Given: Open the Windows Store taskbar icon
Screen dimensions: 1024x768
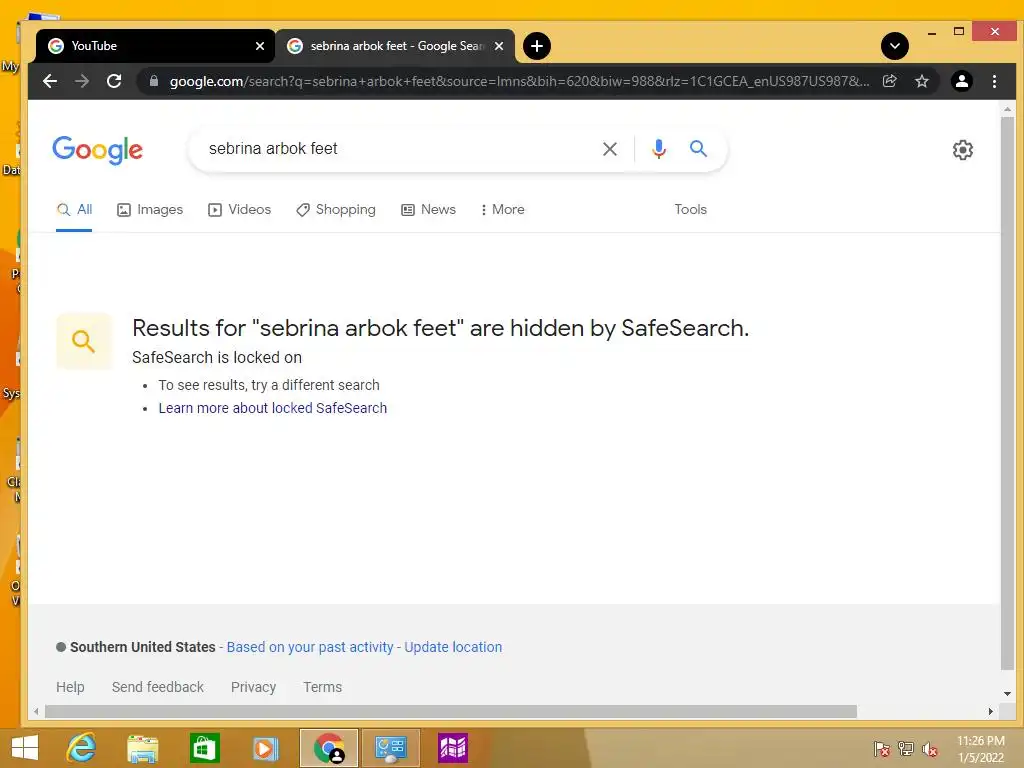Looking at the screenshot, I should pos(204,748).
